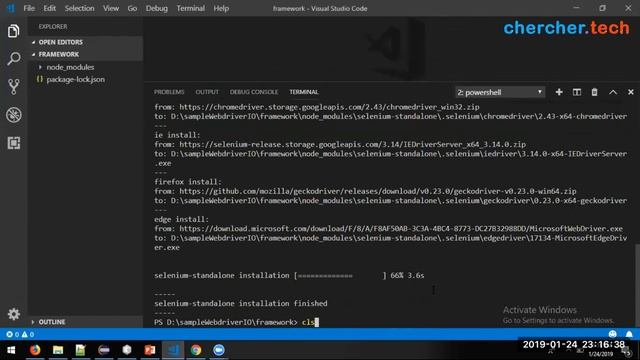Select the VS Code taskbar icon
This screenshot has height=360, width=640.
tap(173, 350)
